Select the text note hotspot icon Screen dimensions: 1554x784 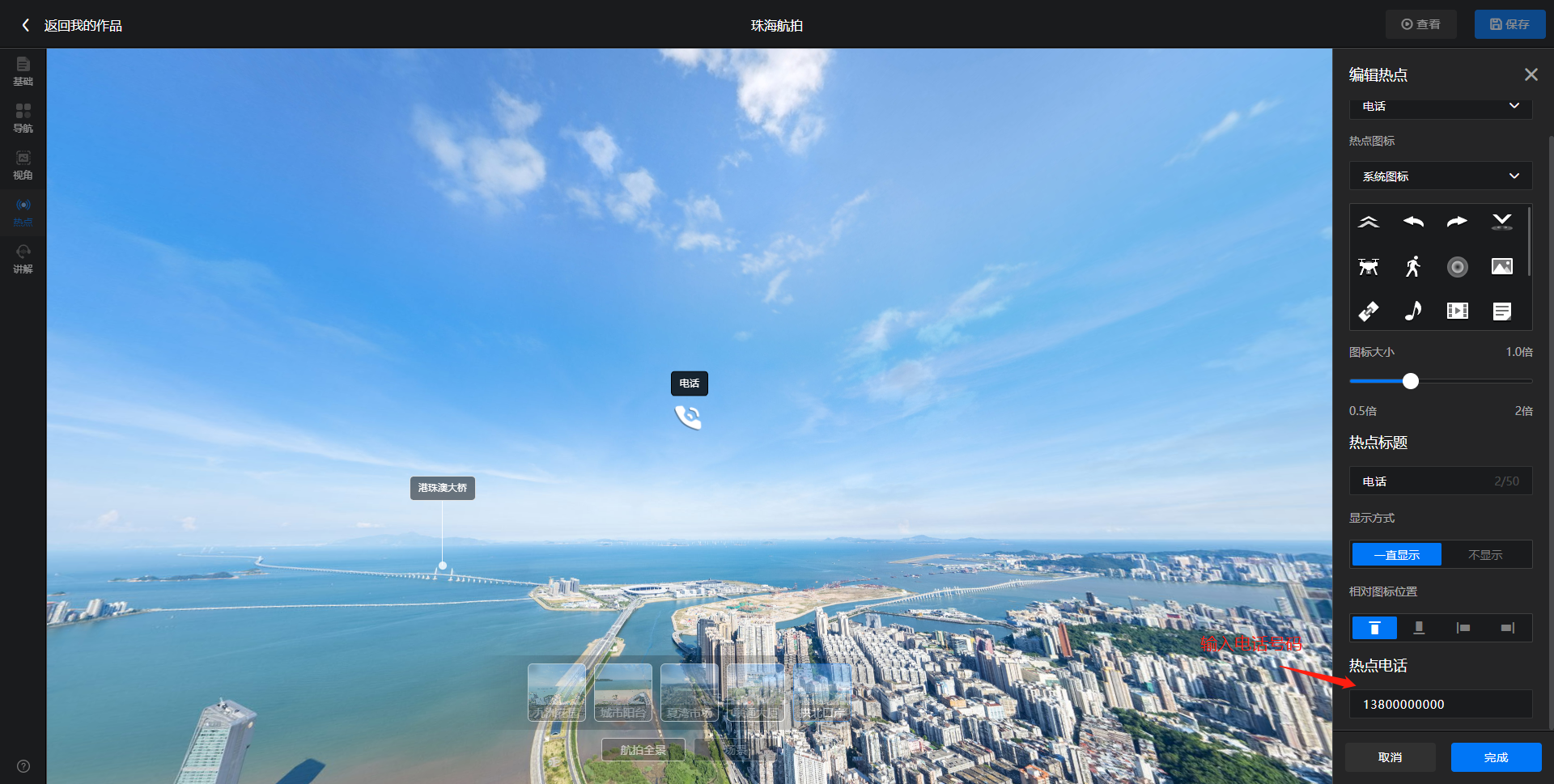1502,311
